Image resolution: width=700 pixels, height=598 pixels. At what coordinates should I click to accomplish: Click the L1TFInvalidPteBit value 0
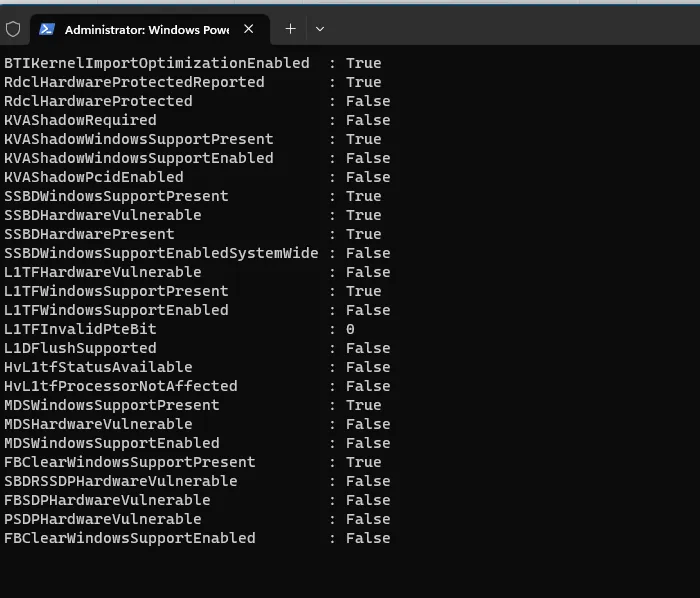click(350, 329)
